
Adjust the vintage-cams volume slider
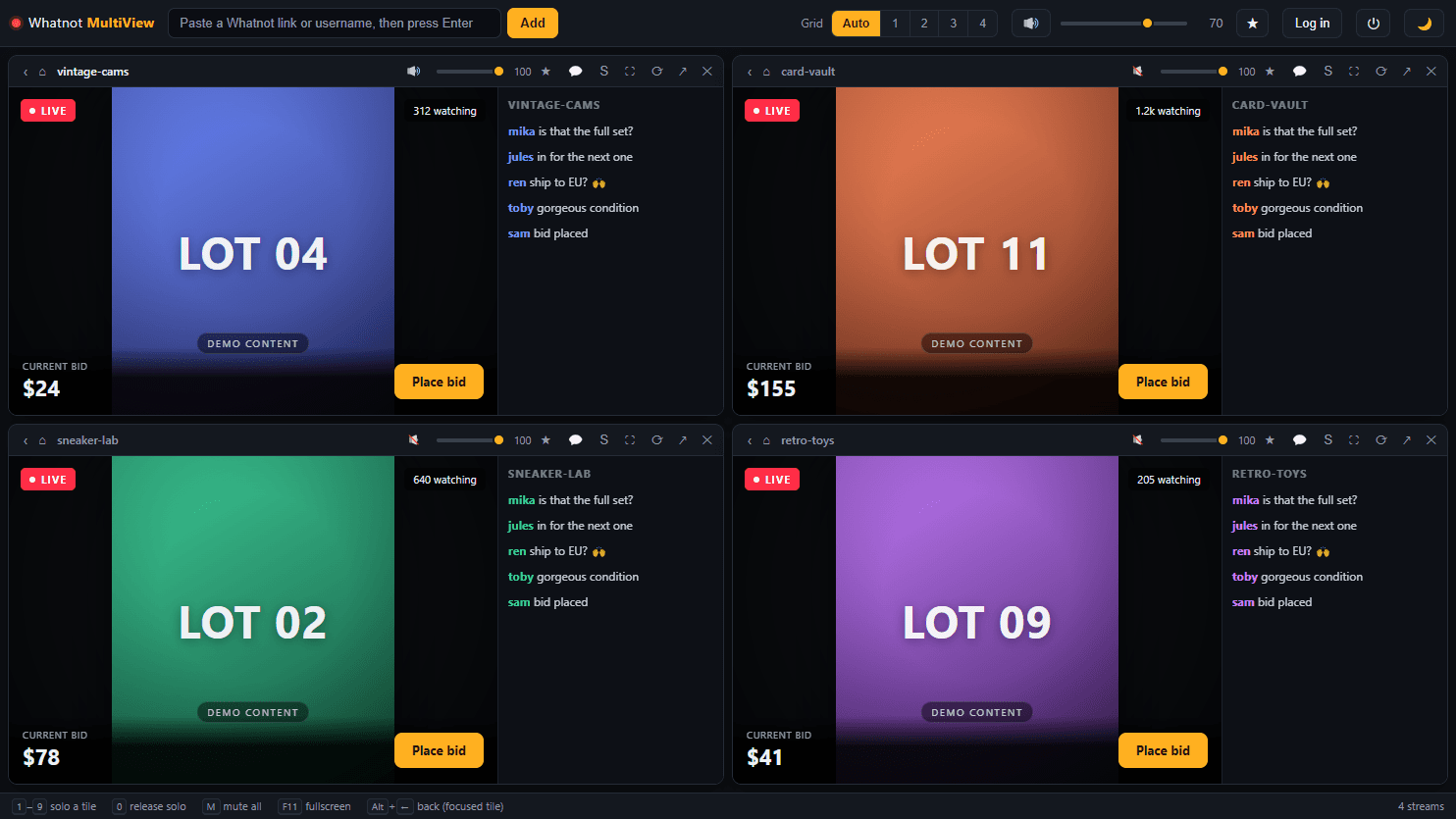click(x=469, y=72)
